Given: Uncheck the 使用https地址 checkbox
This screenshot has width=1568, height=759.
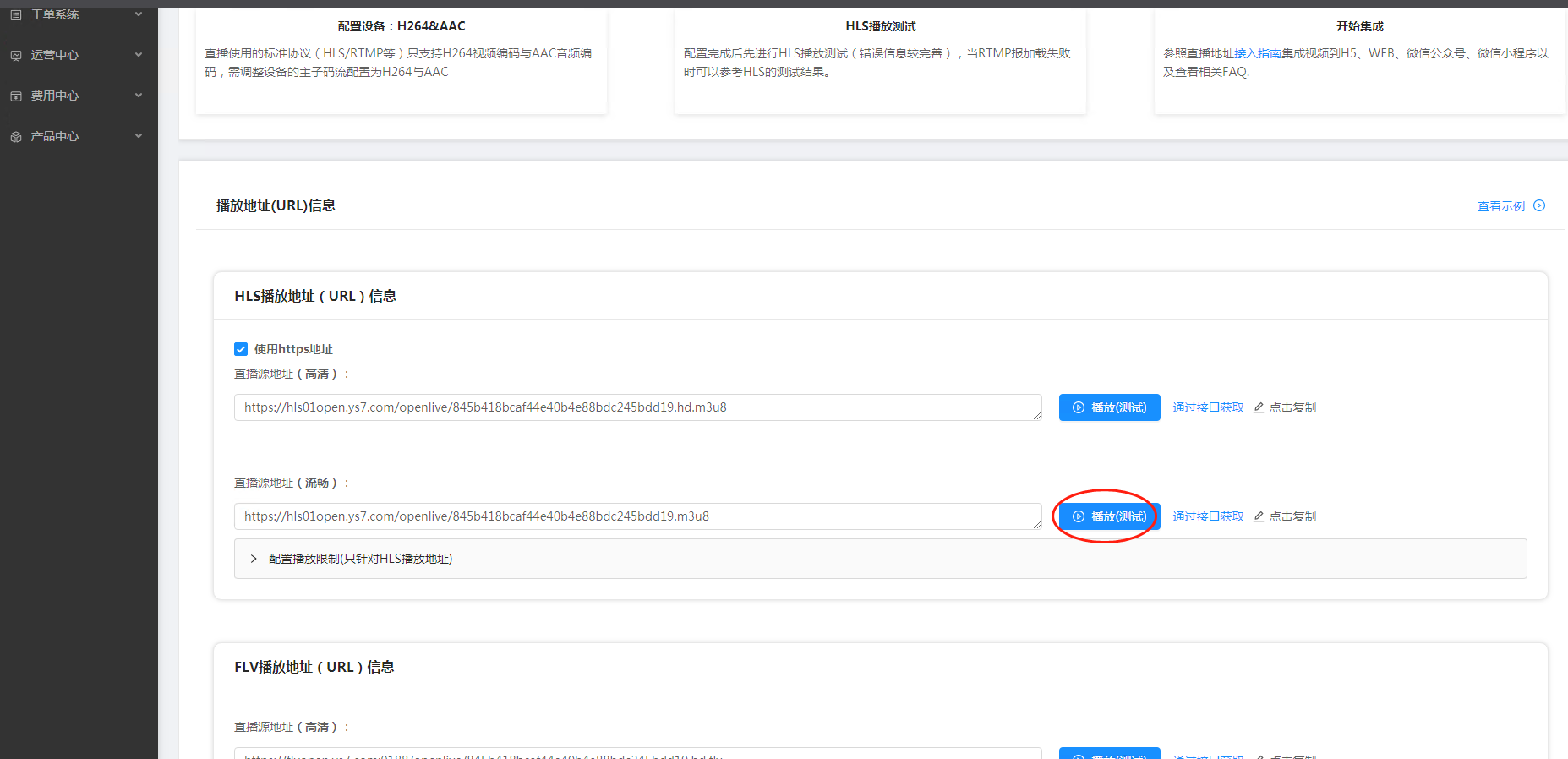Looking at the screenshot, I should click(241, 349).
